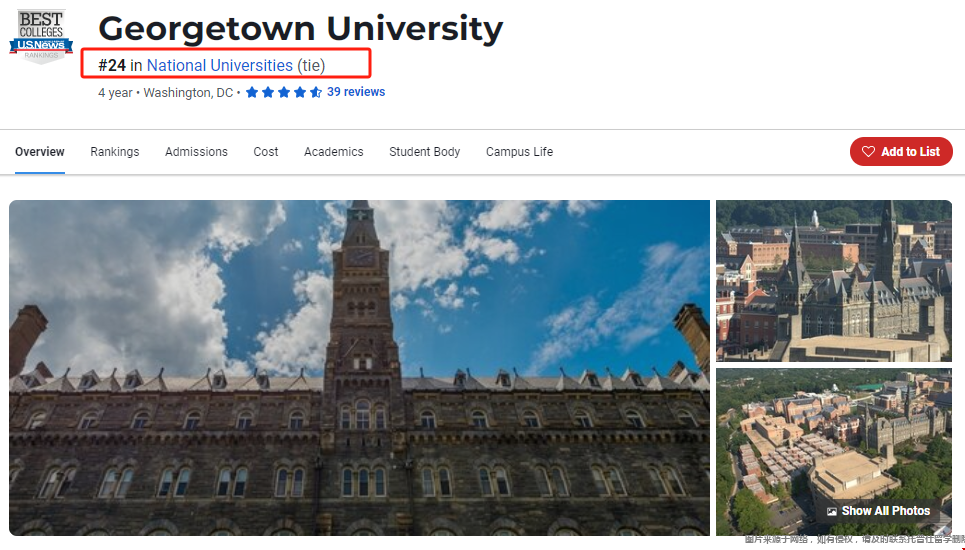
Task: Go to the Admissions tab
Action: [196, 152]
